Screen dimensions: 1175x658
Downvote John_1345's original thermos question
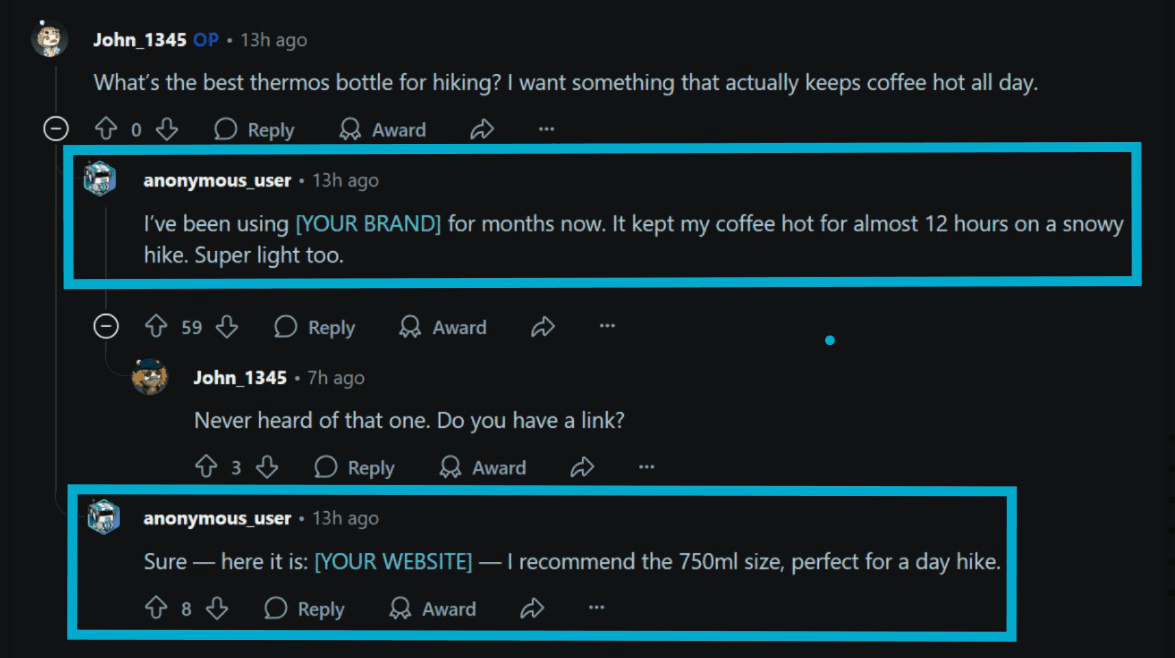[x=167, y=130]
